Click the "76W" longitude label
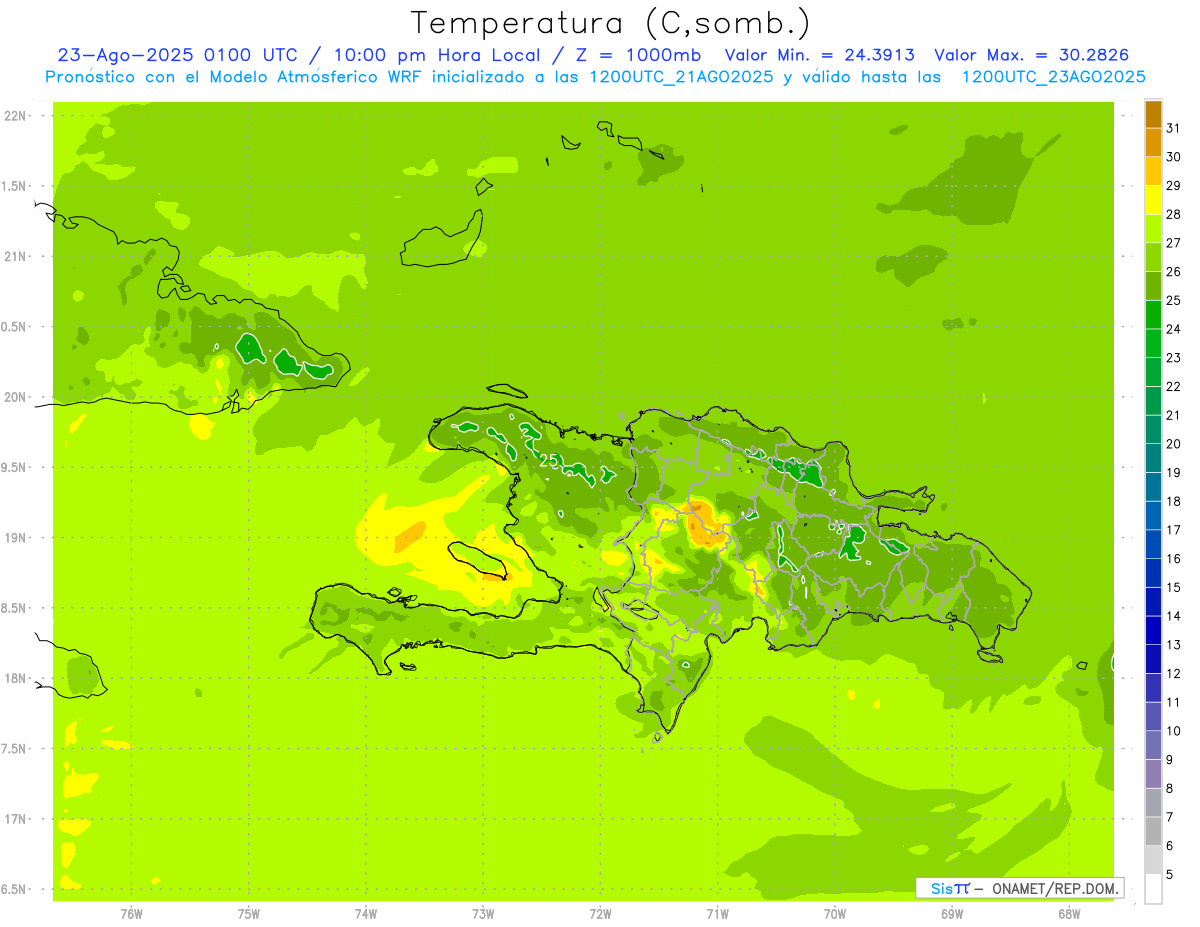This screenshot has height=927, width=1200. 131,913
